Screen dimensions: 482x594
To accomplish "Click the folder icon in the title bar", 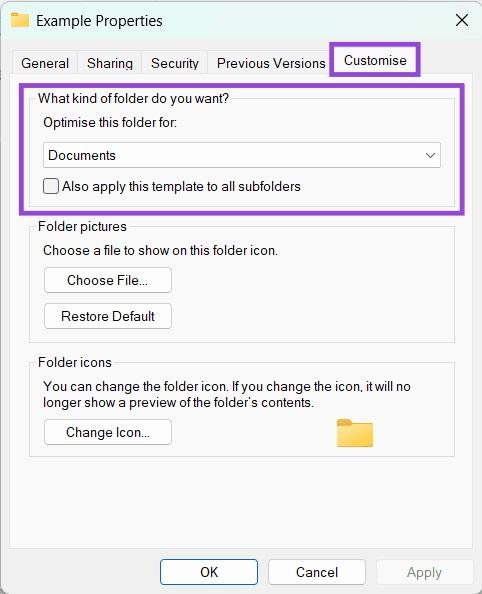I will [x=20, y=20].
